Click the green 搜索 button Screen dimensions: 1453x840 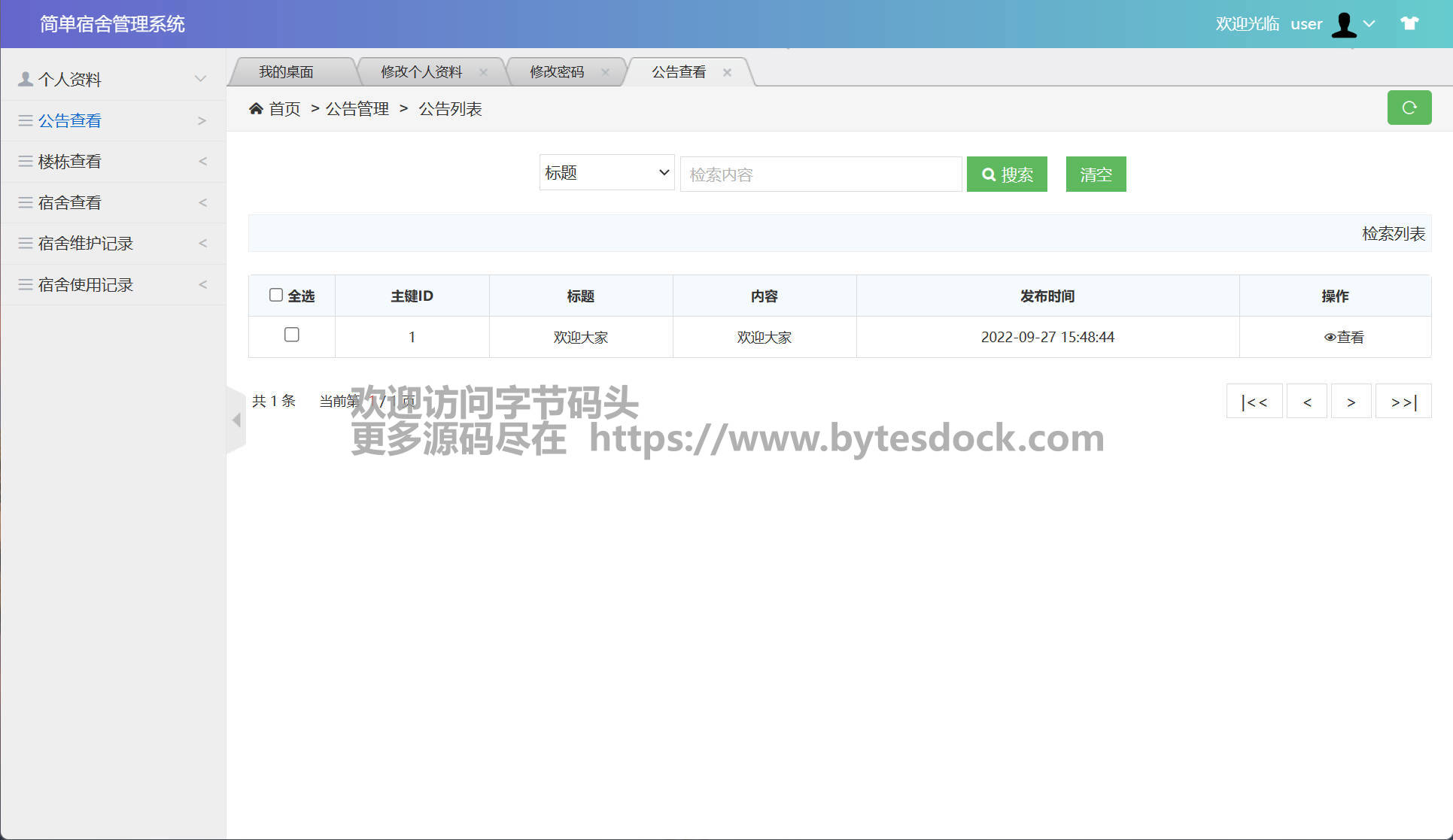pyautogui.click(x=1007, y=174)
